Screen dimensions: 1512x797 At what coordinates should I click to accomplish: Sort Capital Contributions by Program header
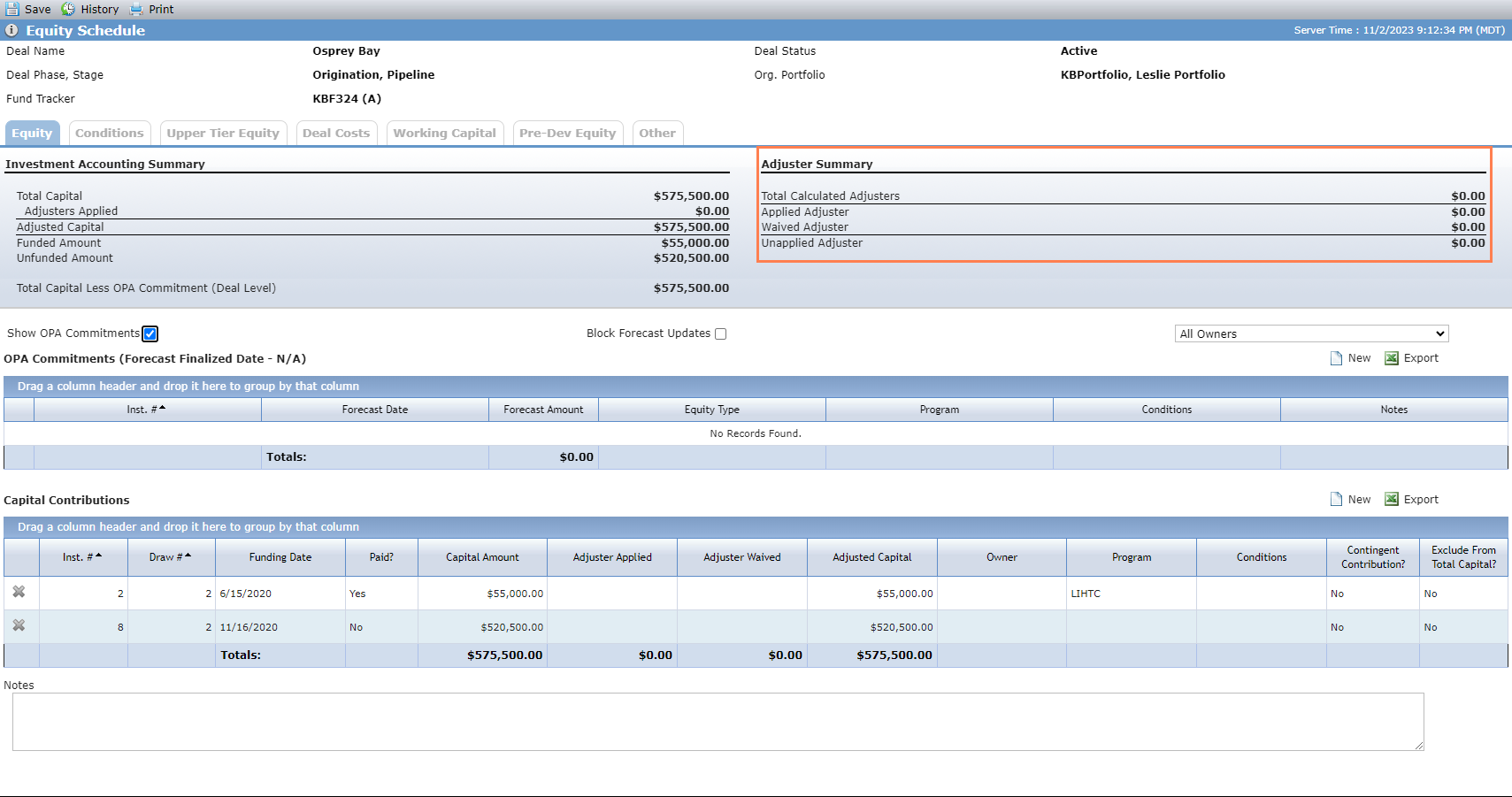1132,557
